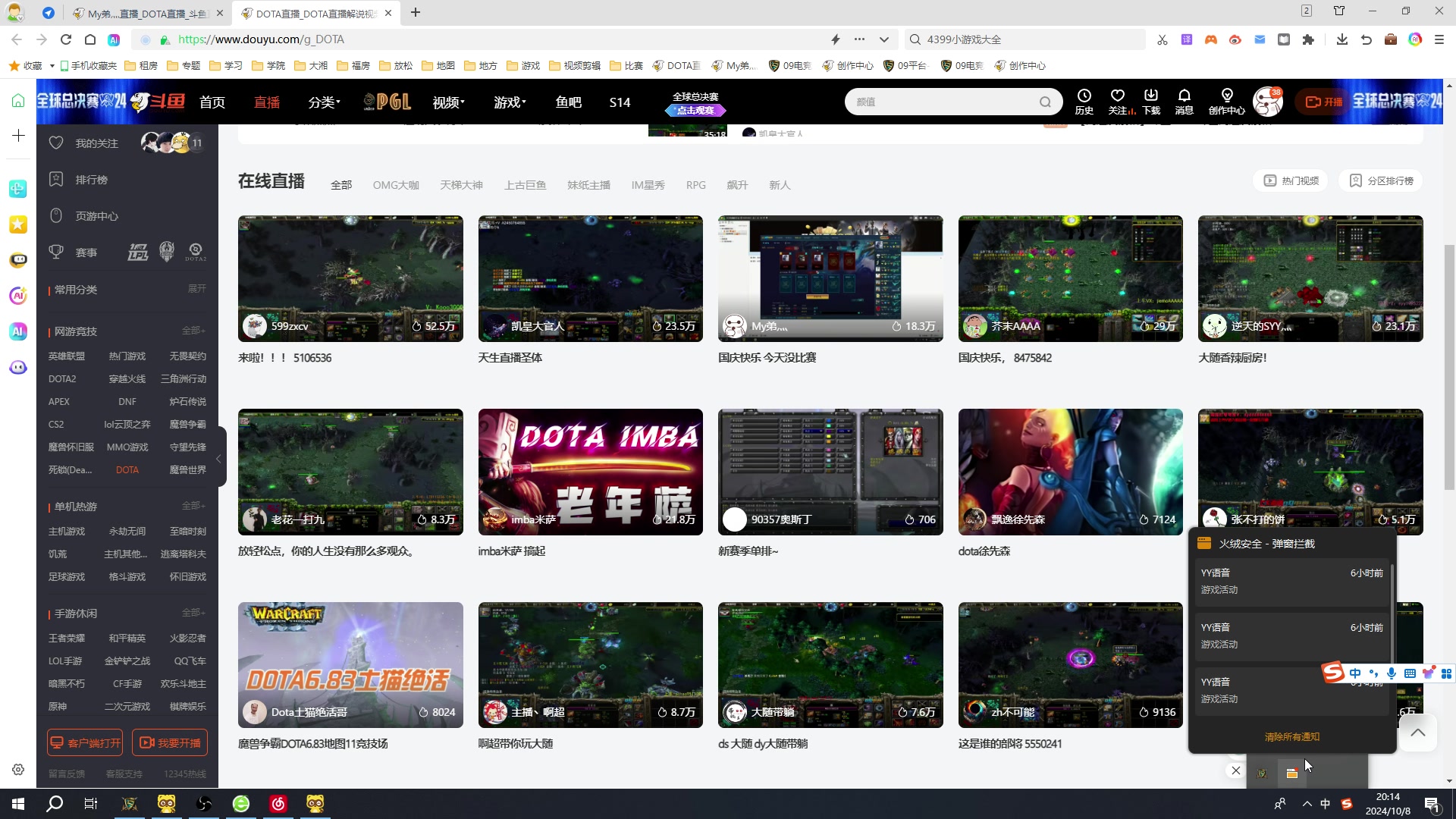Open the 关注 heart icon in header

coord(1118,101)
